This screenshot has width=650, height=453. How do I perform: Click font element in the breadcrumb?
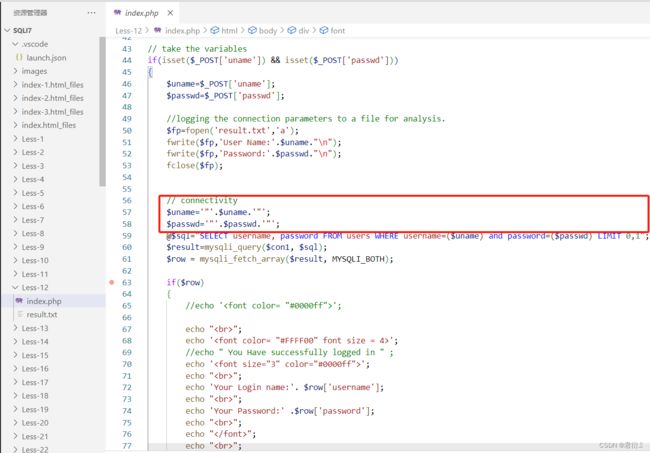pyautogui.click(x=337, y=31)
